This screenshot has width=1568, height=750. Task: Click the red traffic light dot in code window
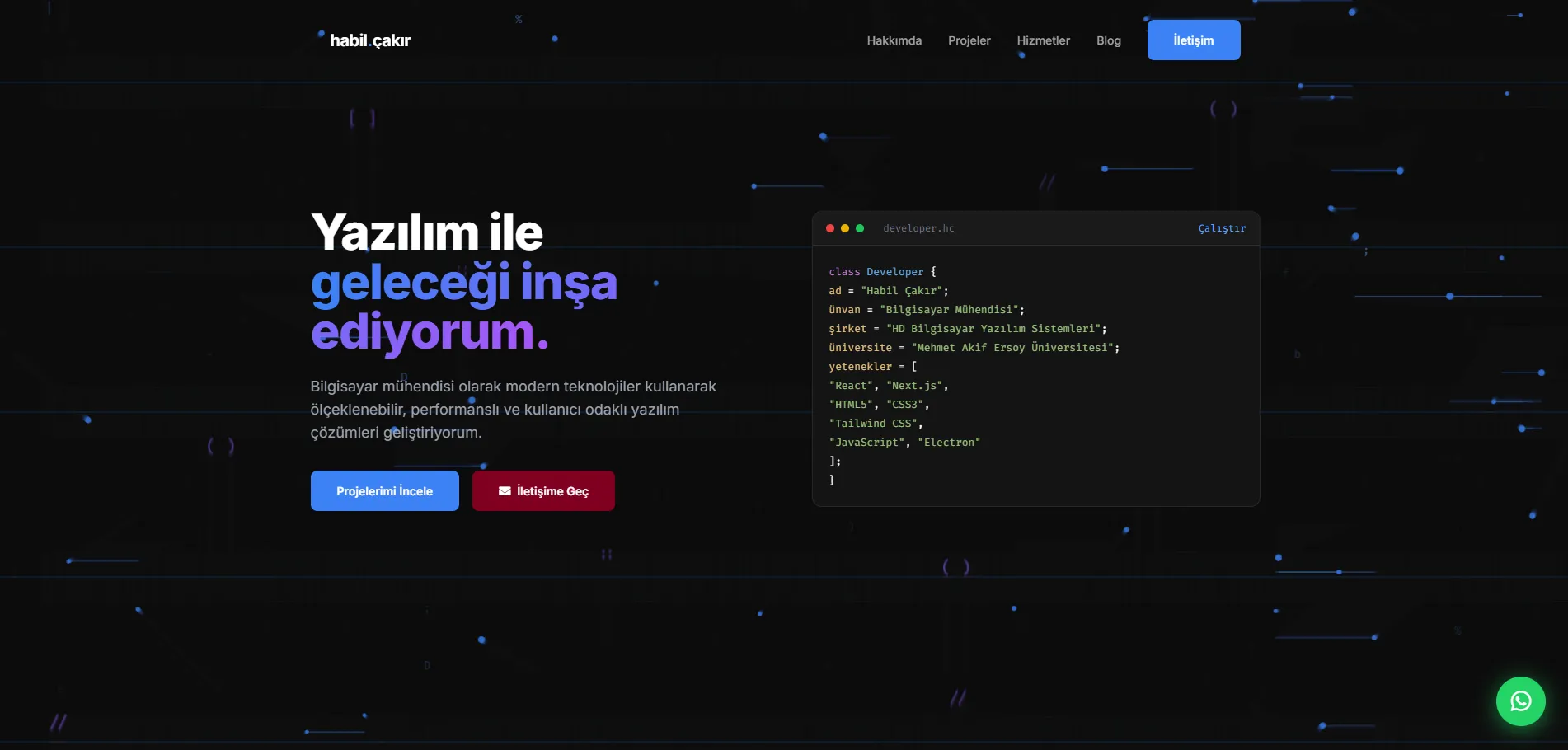829,228
